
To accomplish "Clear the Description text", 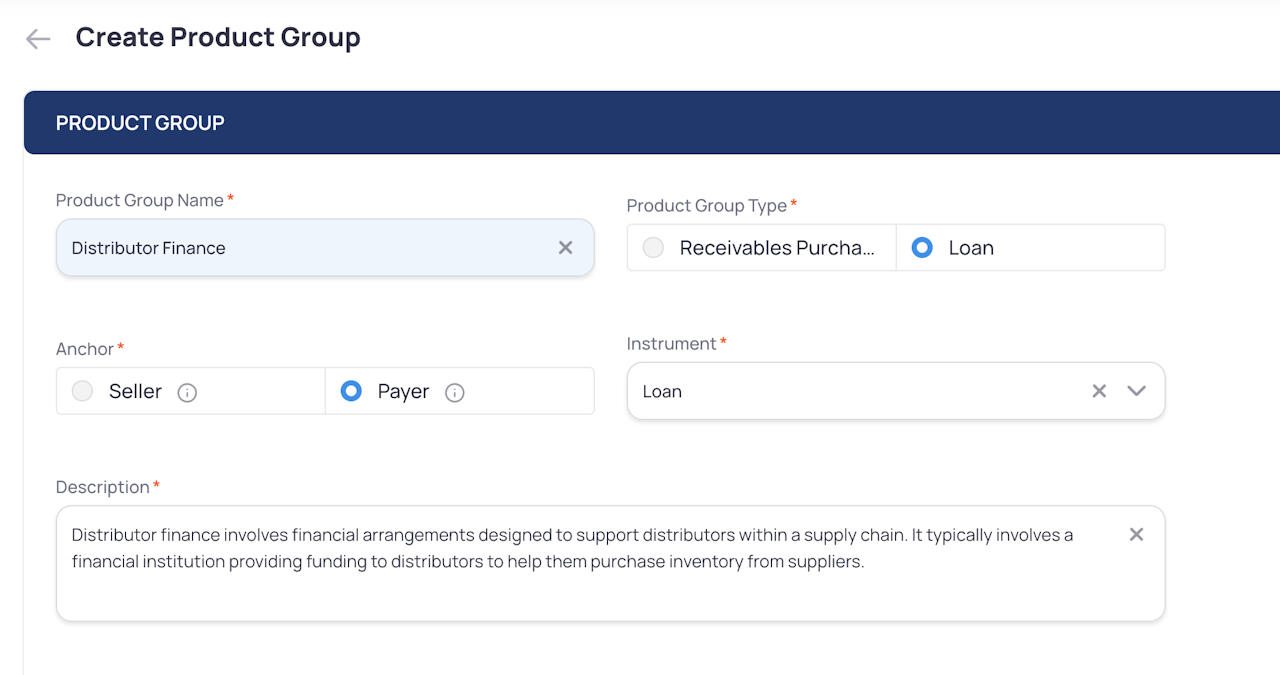I will pos(1136,535).
